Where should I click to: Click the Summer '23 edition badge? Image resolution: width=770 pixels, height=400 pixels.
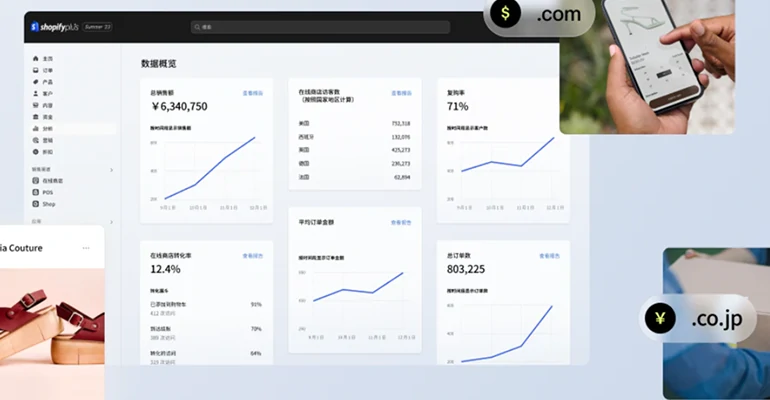pyautogui.click(x=98, y=27)
